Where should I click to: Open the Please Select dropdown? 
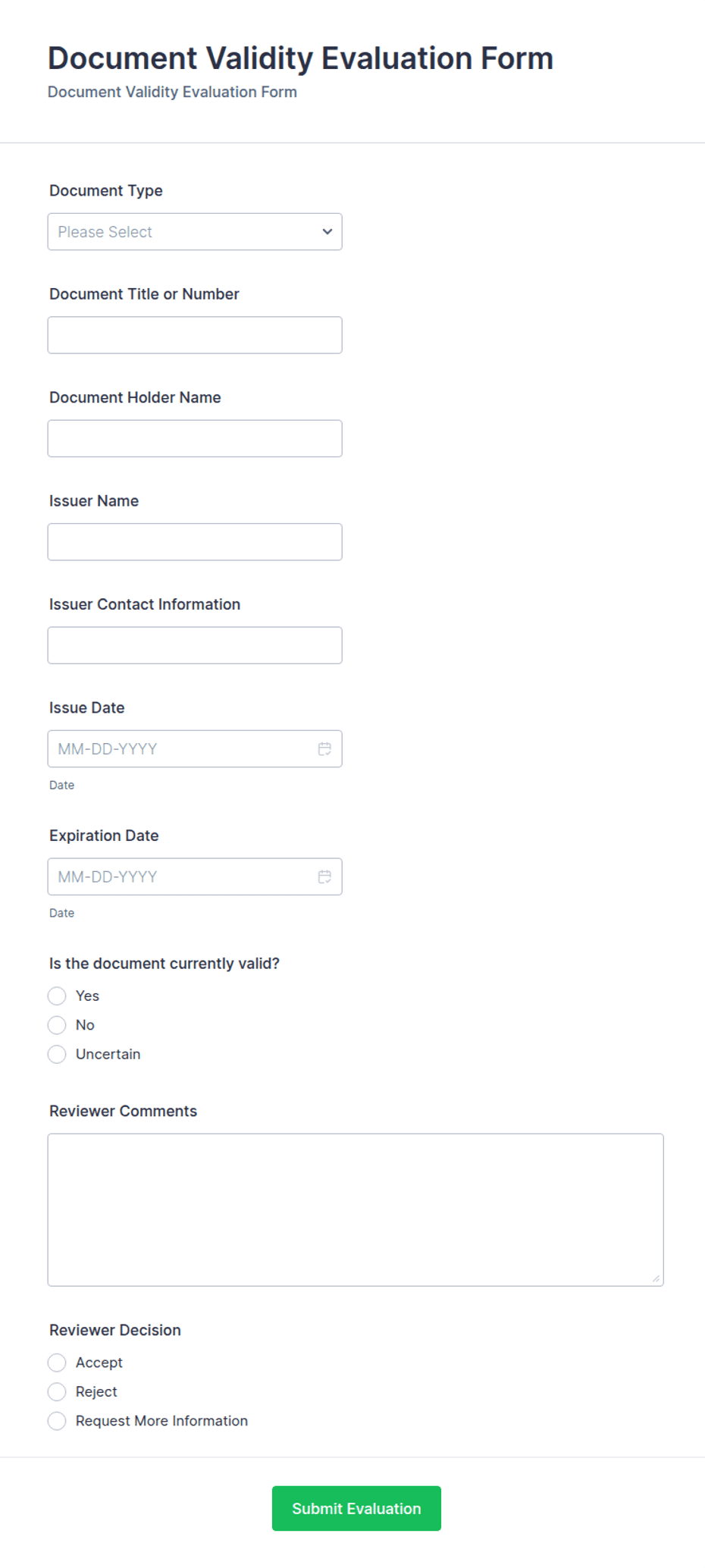tap(195, 232)
